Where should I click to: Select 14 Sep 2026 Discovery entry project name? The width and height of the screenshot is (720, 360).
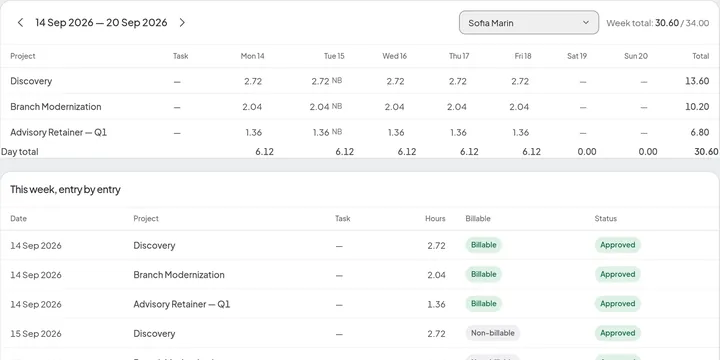(154, 245)
